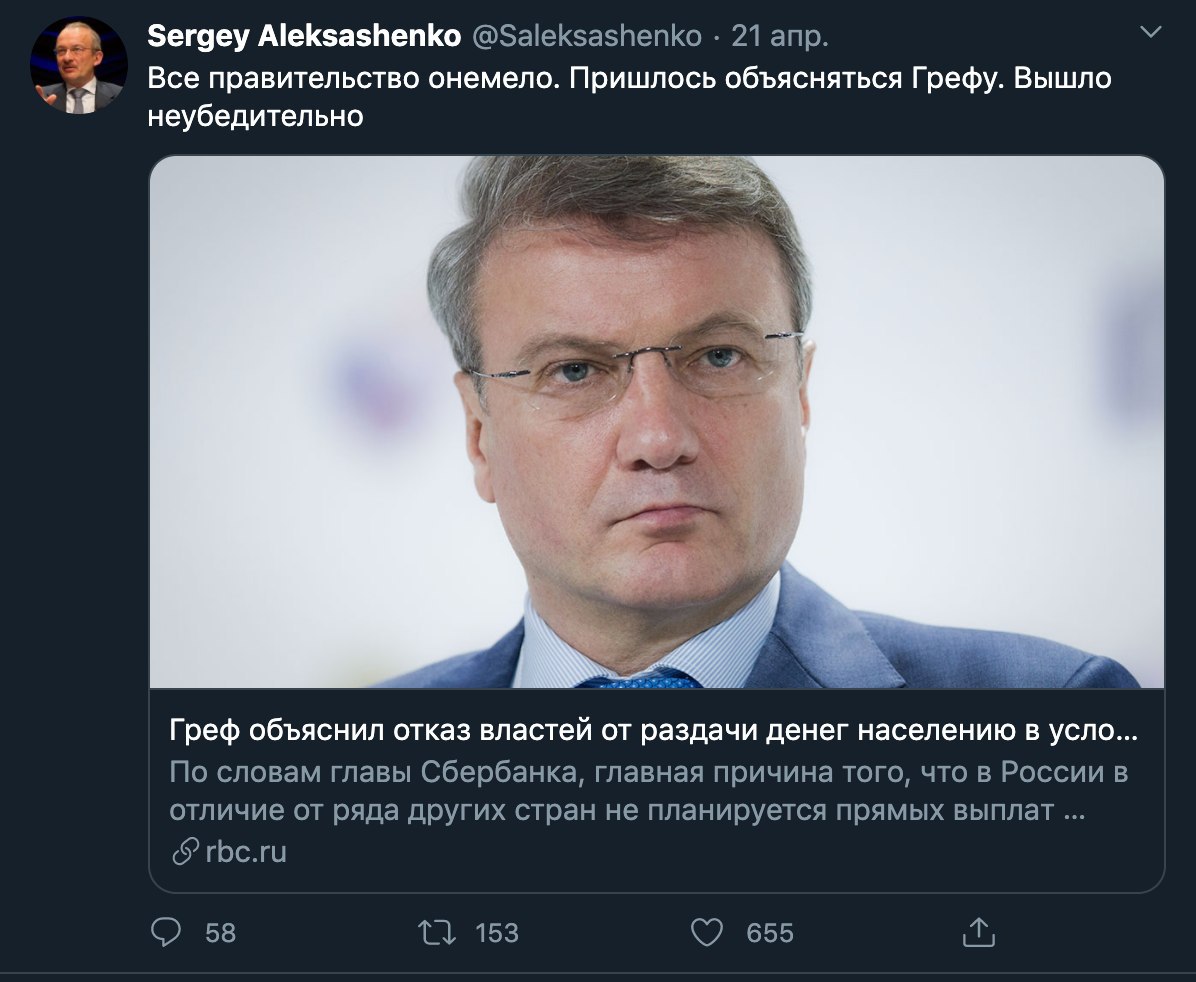Open the @Saleksashenko handle
The width and height of the screenshot is (1196, 982).
[587, 36]
